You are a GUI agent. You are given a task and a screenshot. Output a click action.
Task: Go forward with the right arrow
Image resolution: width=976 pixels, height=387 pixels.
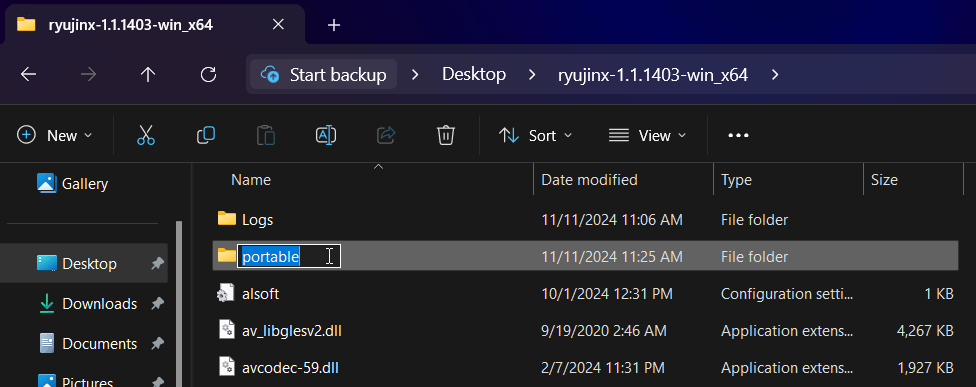pos(88,75)
